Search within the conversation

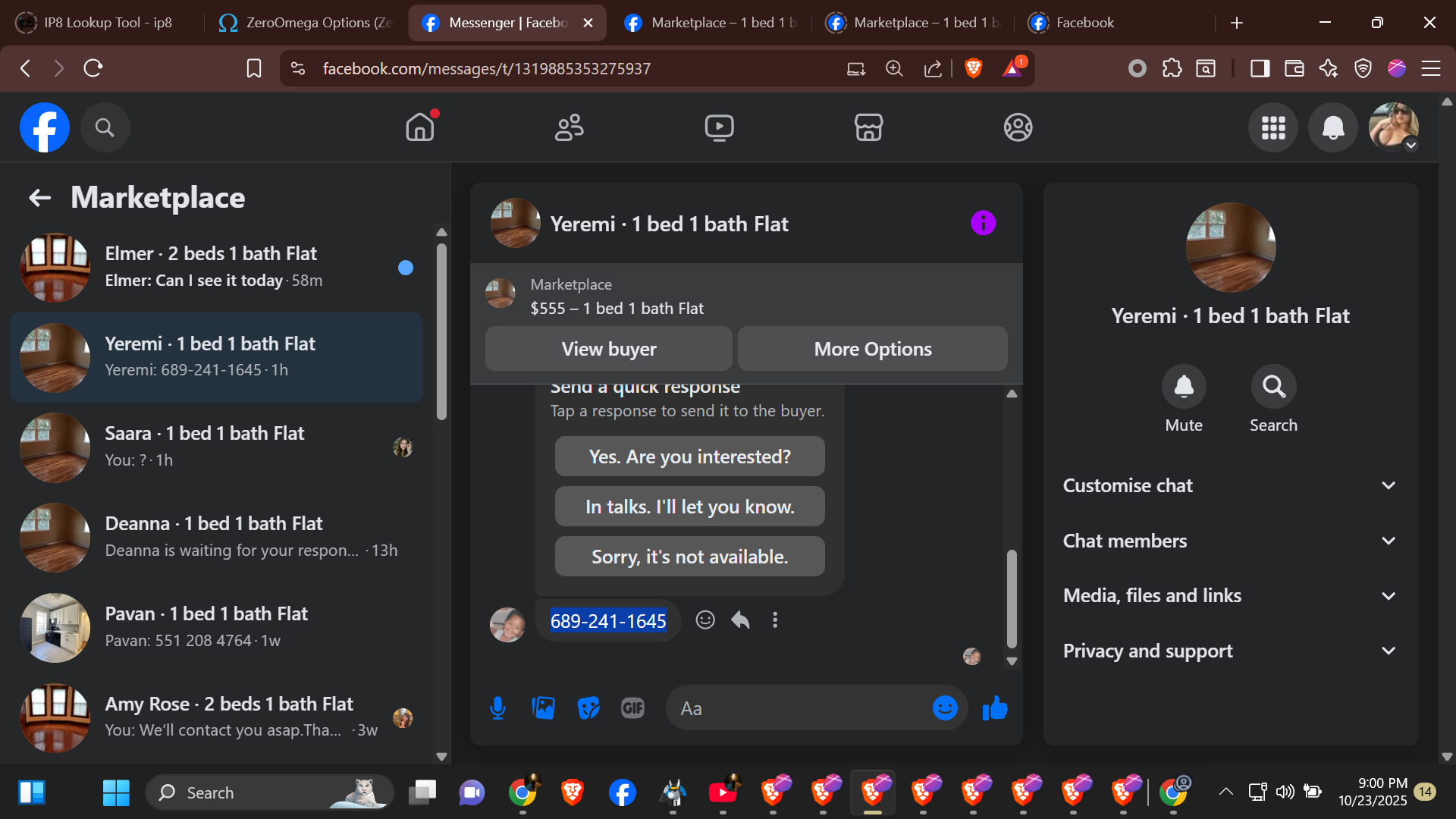1273,388
